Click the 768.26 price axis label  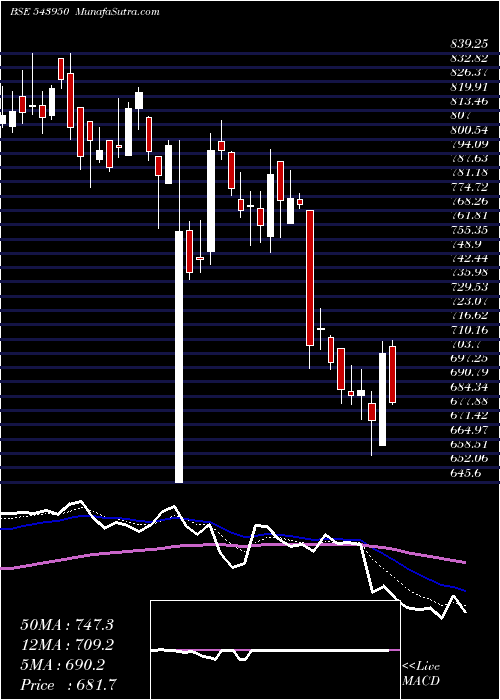[x=469, y=201]
